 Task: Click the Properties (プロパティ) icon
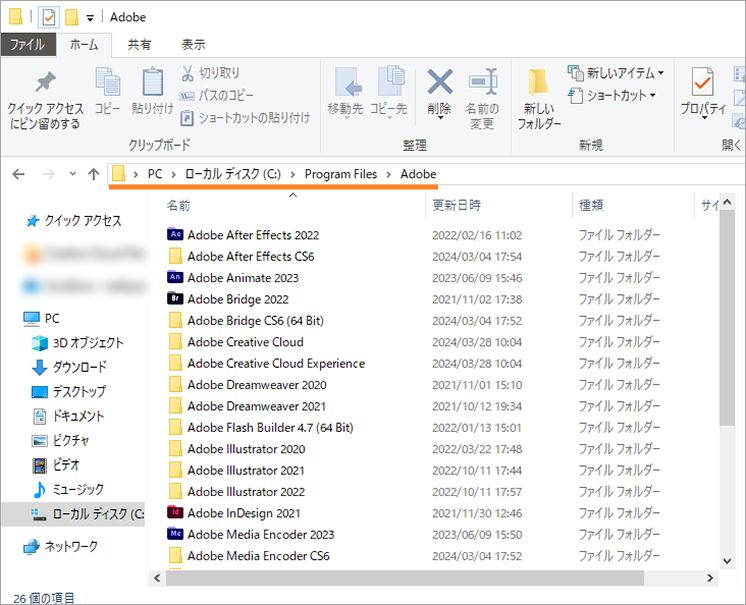point(703,82)
